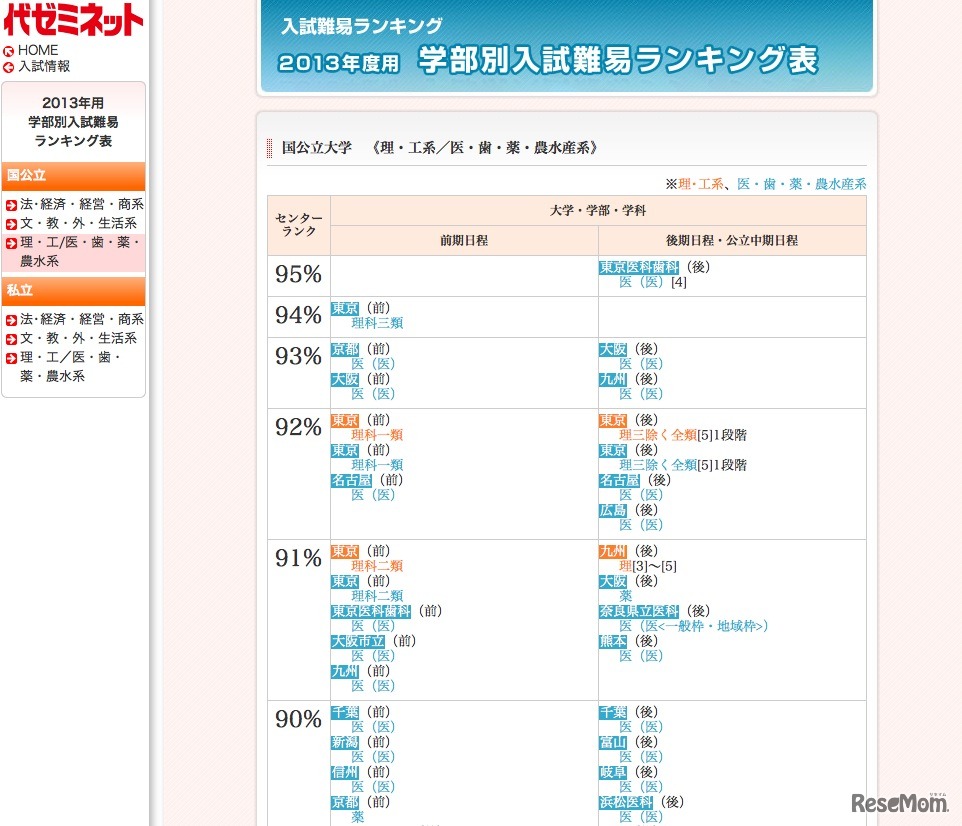The image size is (962, 826).
Task: Open orange 理科二類 entry in 91% row
Action: pyautogui.click(x=377, y=566)
